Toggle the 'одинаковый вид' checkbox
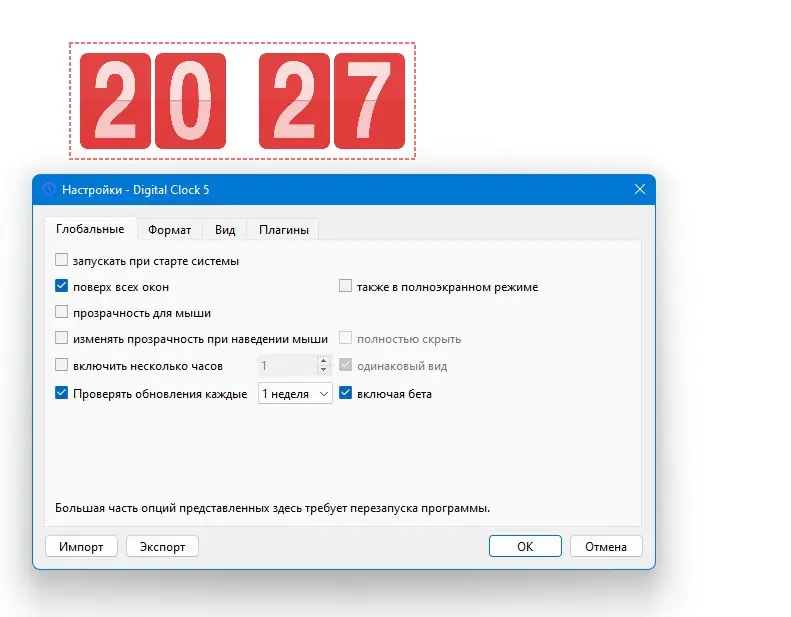This screenshot has height=617, width=791. tap(345, 365)
